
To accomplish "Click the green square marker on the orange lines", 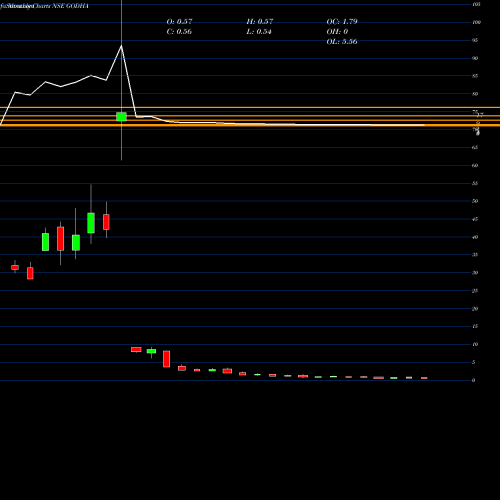I will tap(121, 117).
